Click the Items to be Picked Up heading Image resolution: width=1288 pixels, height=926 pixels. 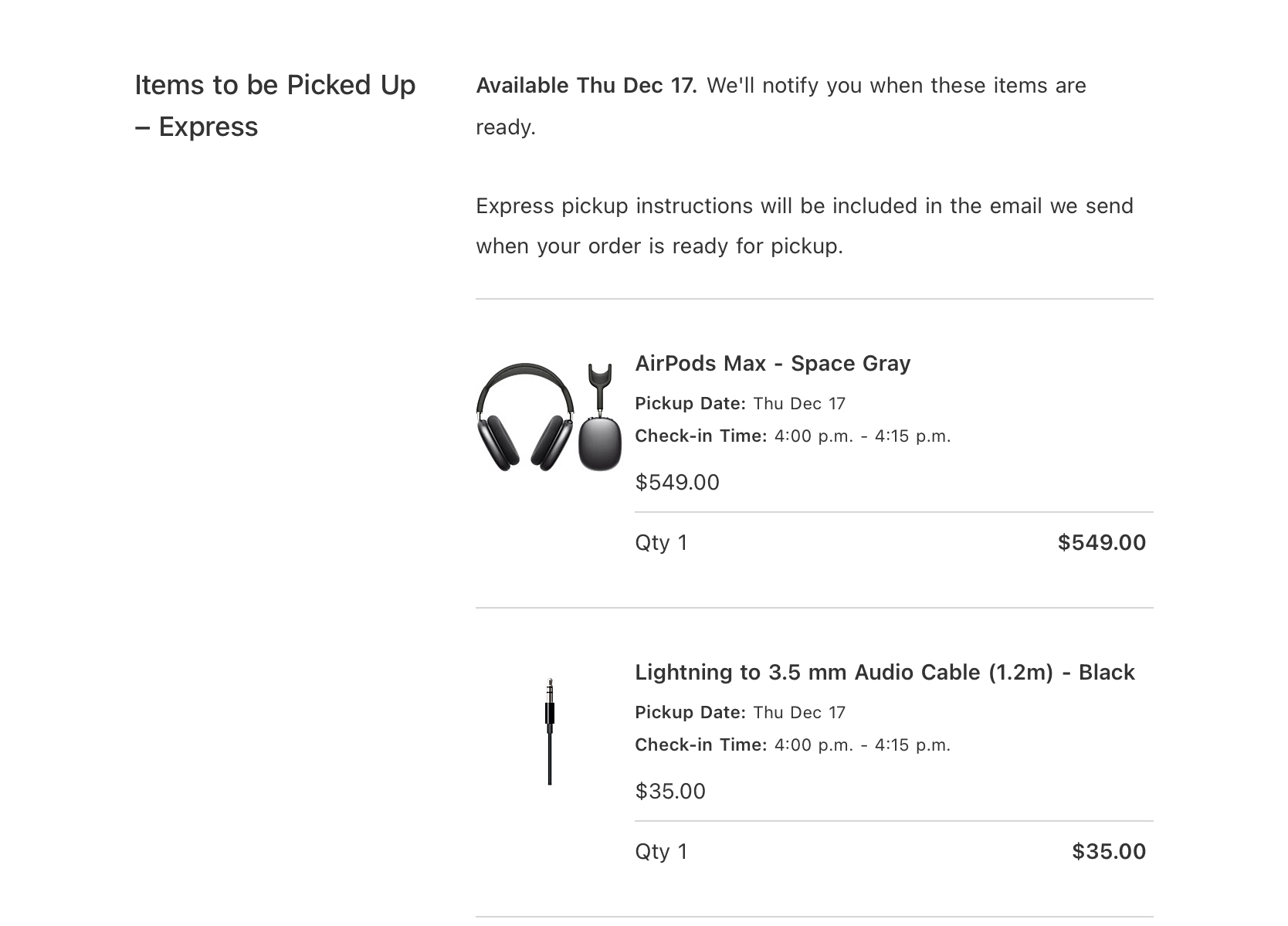275,106
